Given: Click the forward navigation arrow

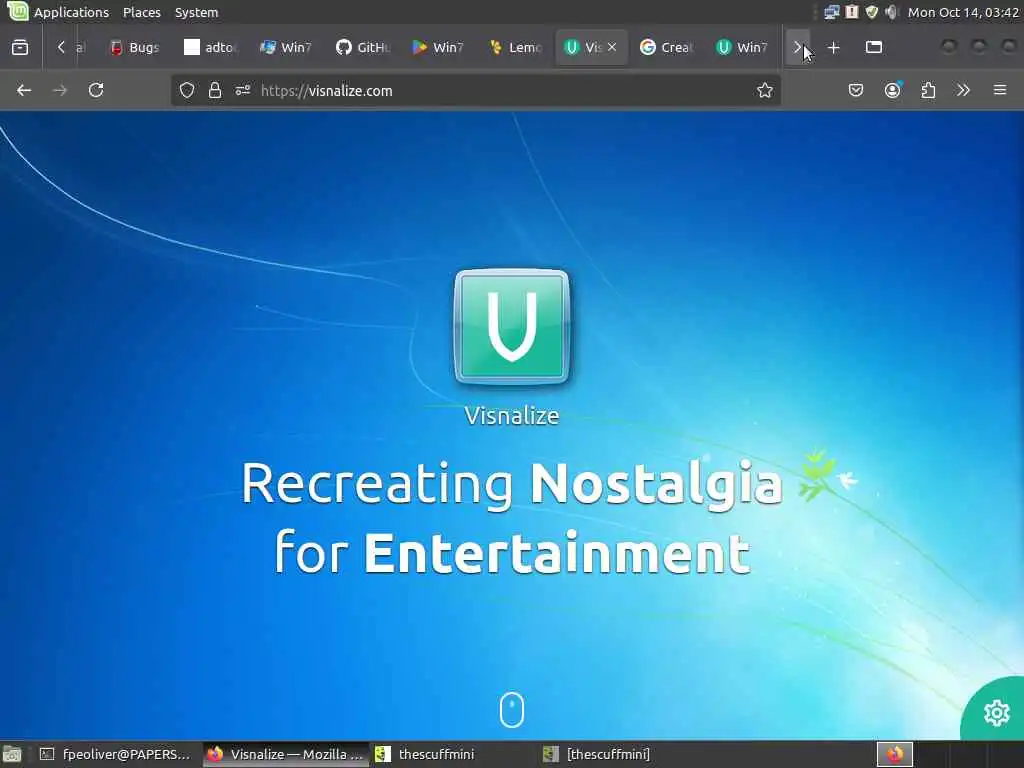Looking at the screenshot, I should coord(60,90).
